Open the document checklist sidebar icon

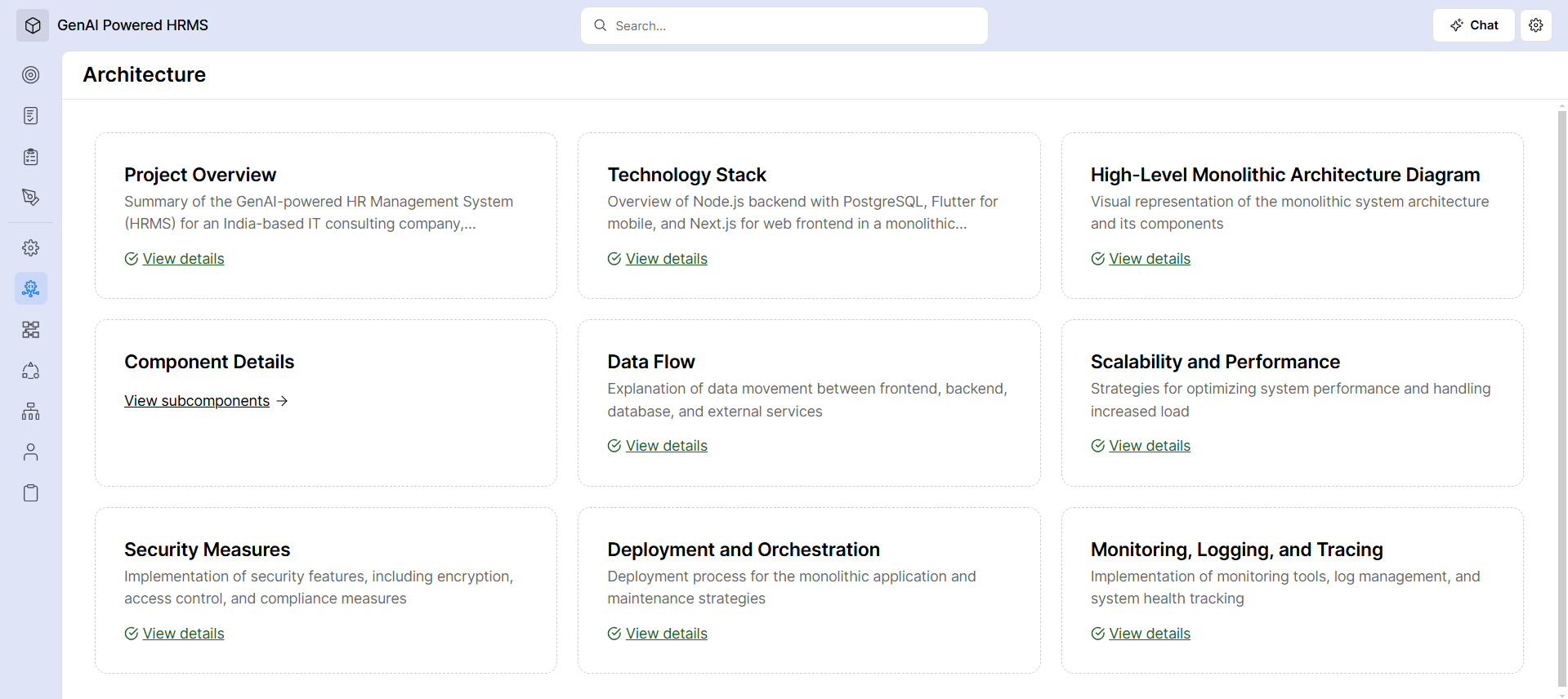click(x=31, y=116)
